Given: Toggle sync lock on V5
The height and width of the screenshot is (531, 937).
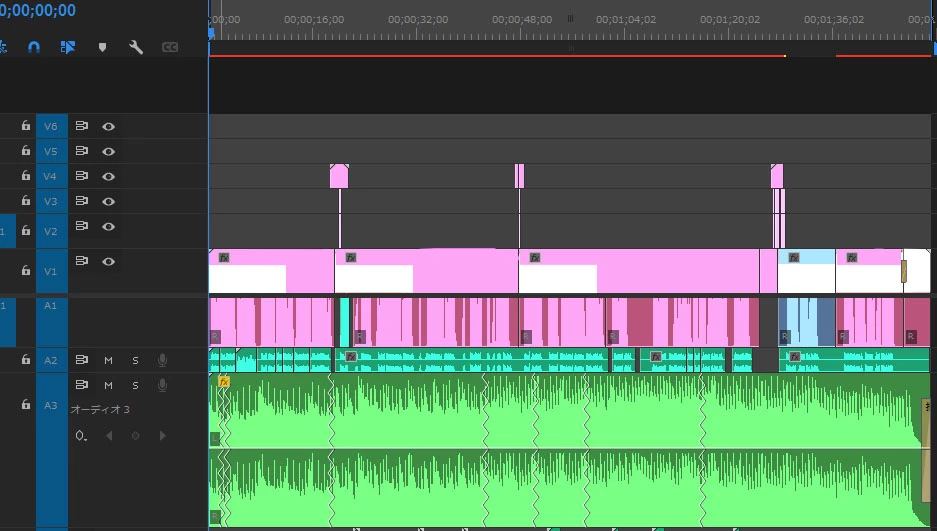Looking at the screenshot, I should pos(82,151).
